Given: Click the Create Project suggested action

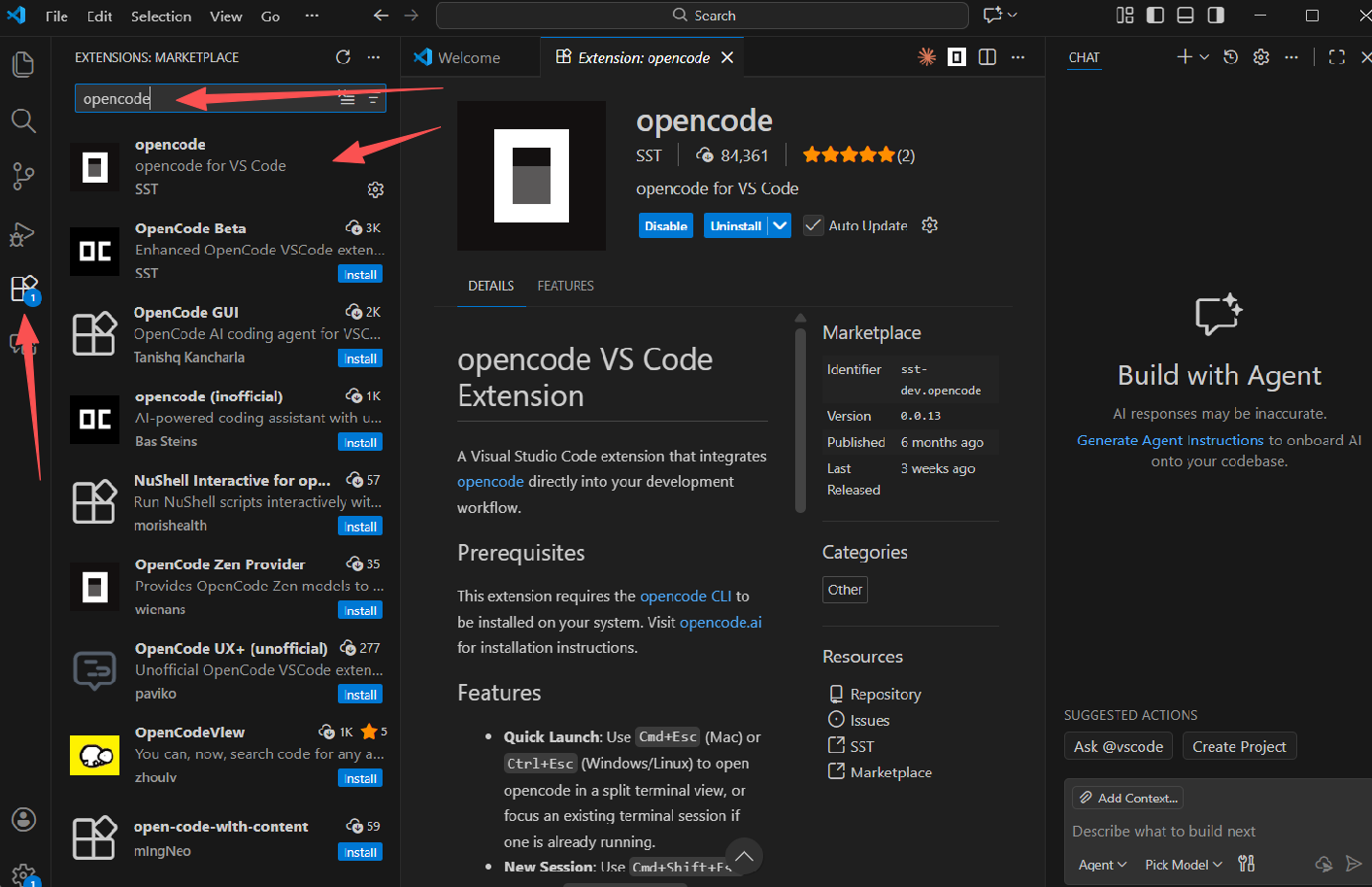Looking at the screenshot, I should click(x=1239, y=746).
